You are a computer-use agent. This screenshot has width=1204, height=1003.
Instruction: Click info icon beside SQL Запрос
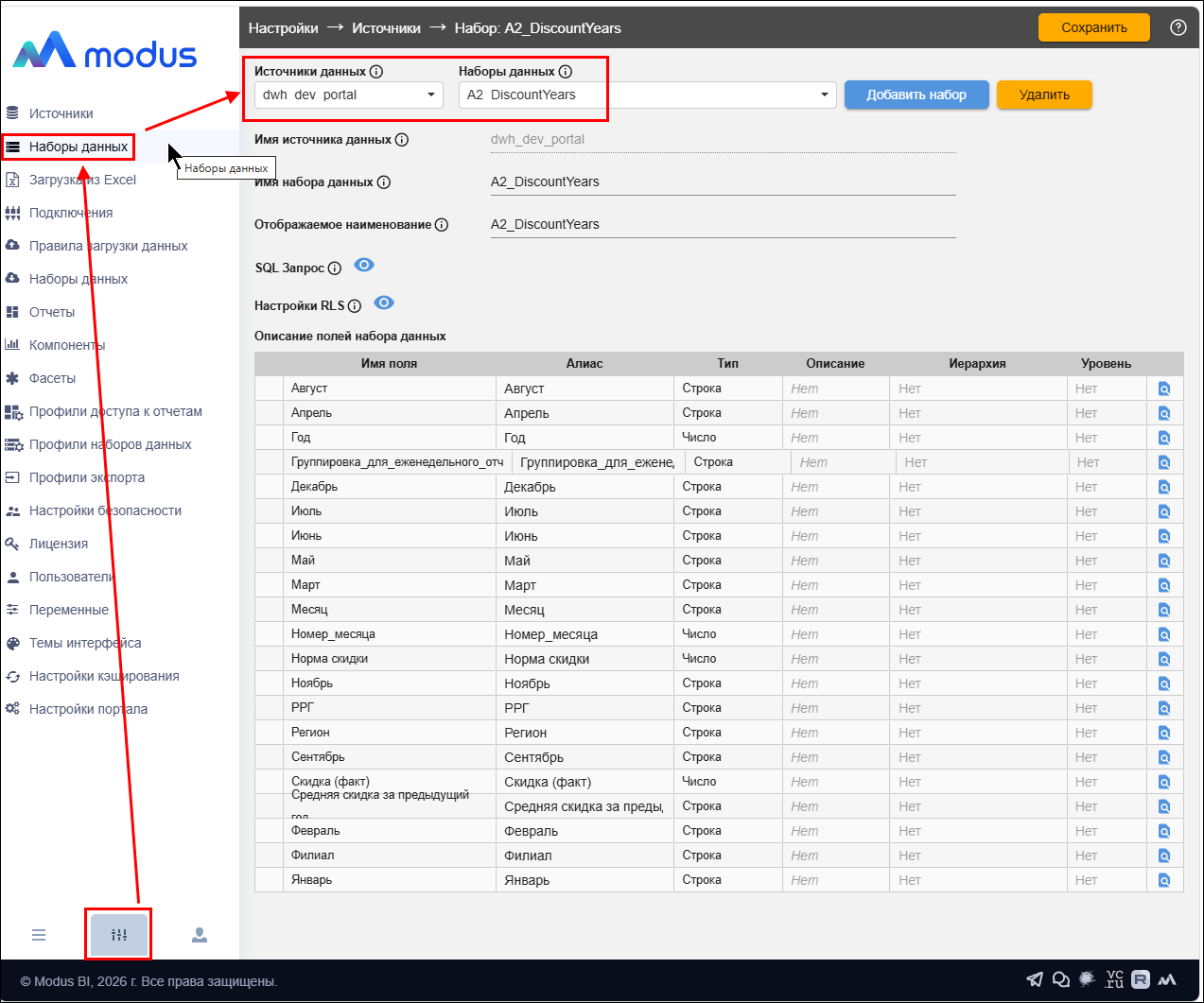[335, 268]
